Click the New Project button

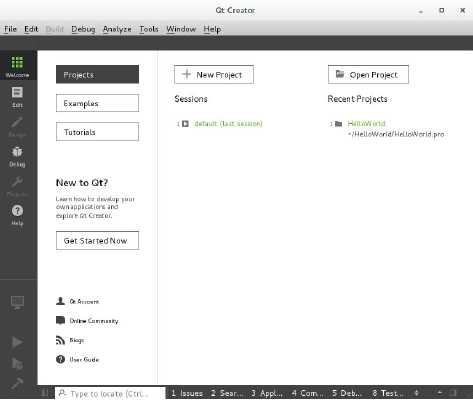click(x=214, y=74)
